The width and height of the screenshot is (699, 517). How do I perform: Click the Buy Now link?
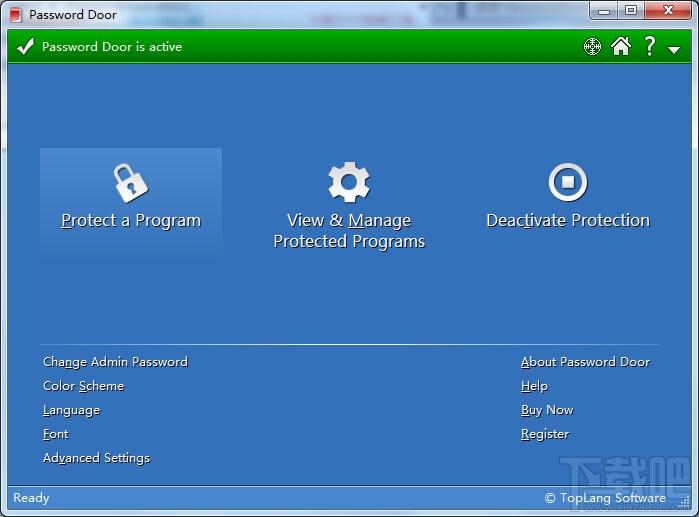coord(547,410)
